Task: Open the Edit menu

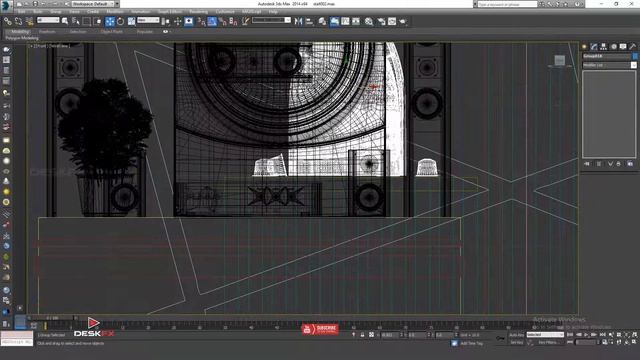Action: pos(21,12)
